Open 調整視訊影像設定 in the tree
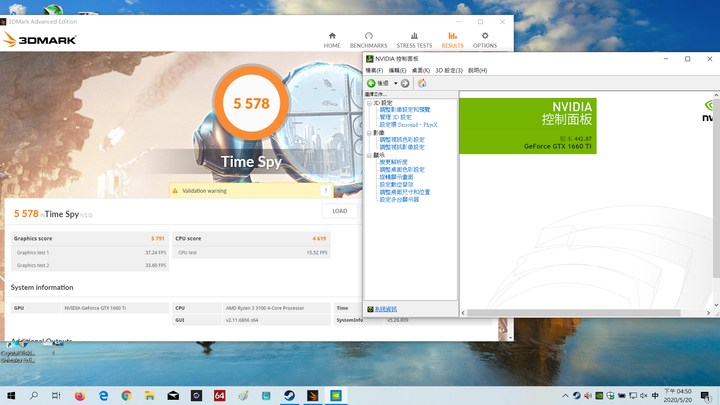The height and width of the screenshot is (405, 720). 402,147
